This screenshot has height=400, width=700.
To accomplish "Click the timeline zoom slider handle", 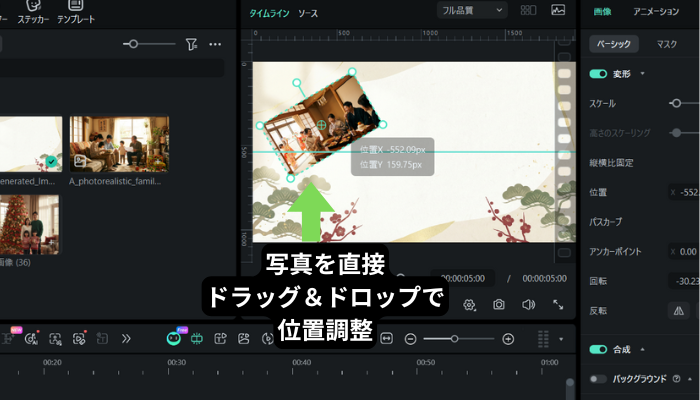I will (x=454, y=339).
